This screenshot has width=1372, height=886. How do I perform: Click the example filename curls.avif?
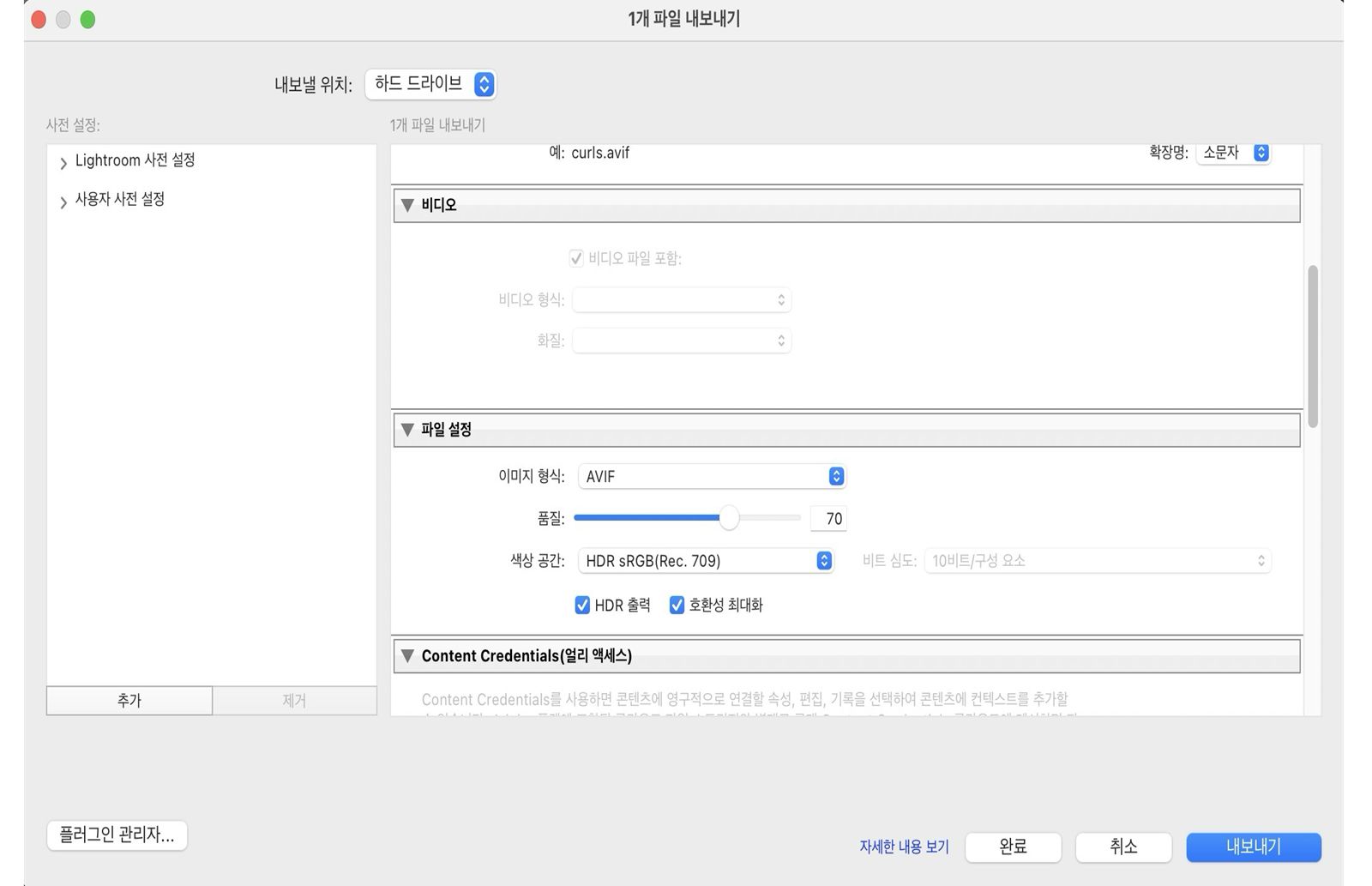(x=600, y=153)
